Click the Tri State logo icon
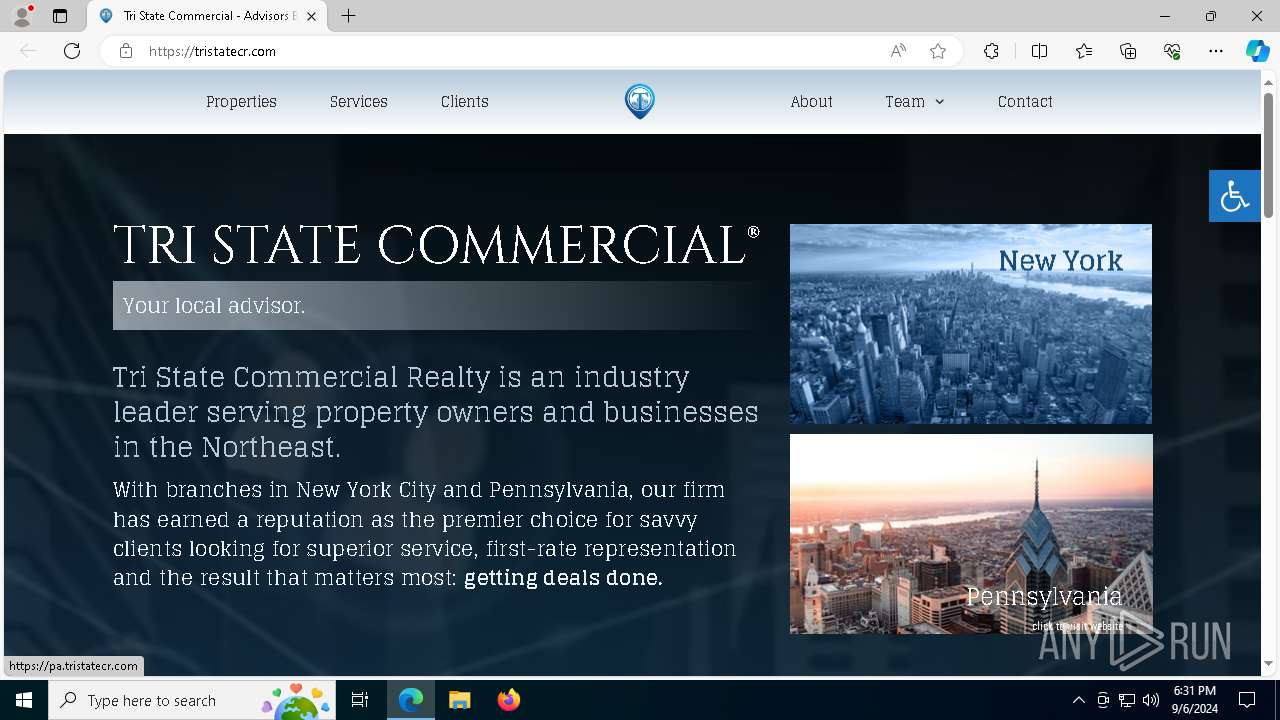 (640, 101)
